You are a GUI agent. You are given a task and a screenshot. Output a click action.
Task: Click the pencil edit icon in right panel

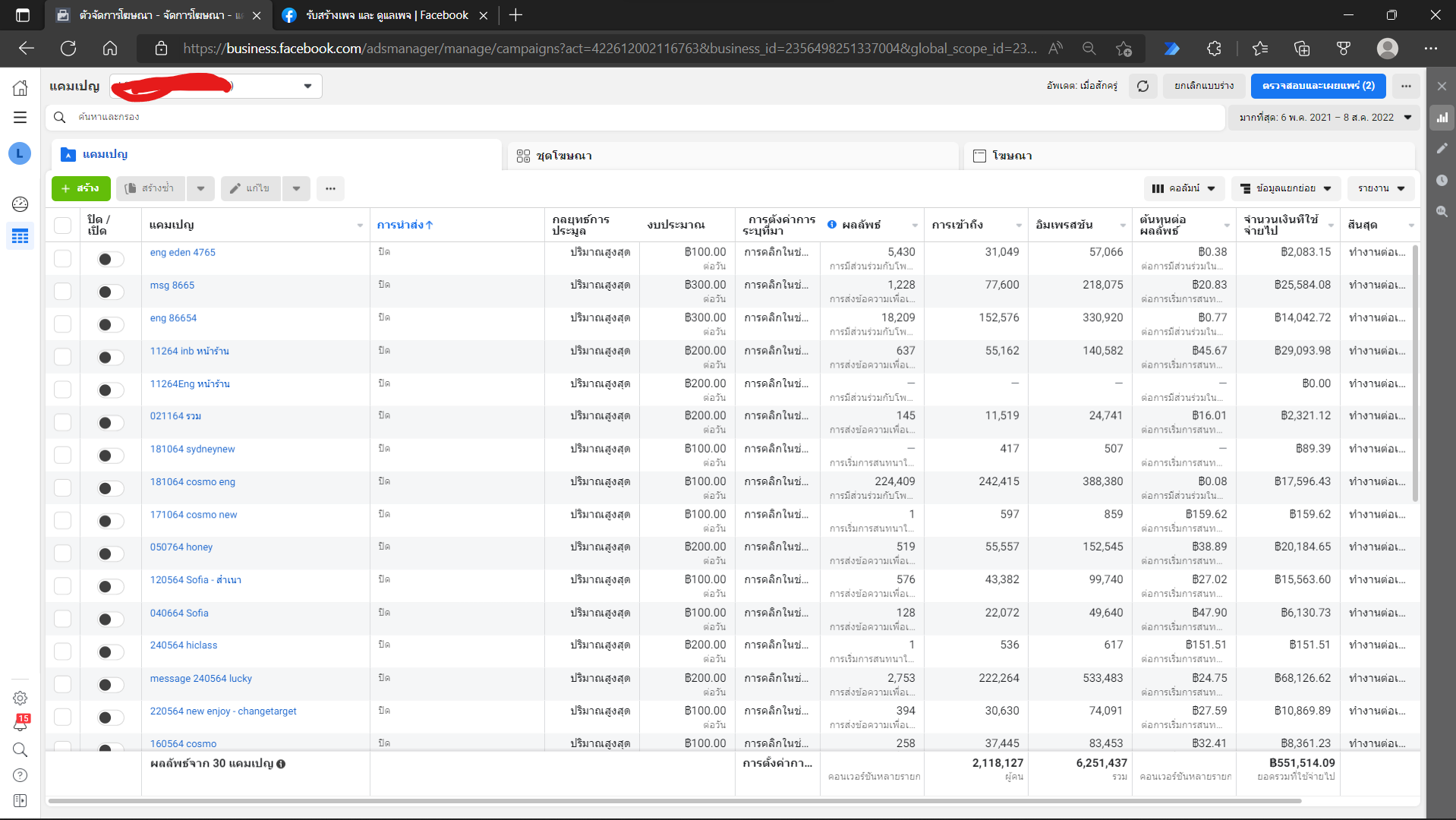(x=1442, y=149)
